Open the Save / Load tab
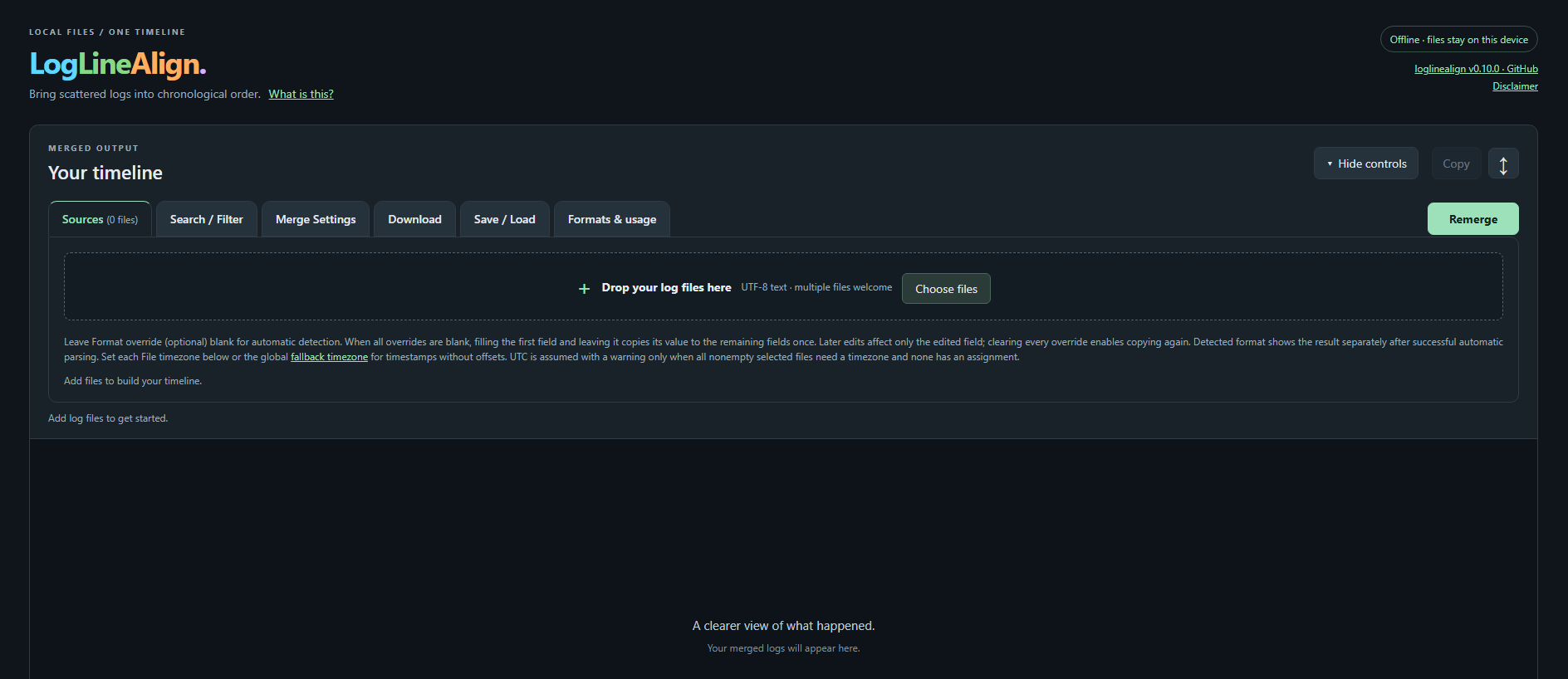Screen dimensions: 1568x679 pos(505,219)
